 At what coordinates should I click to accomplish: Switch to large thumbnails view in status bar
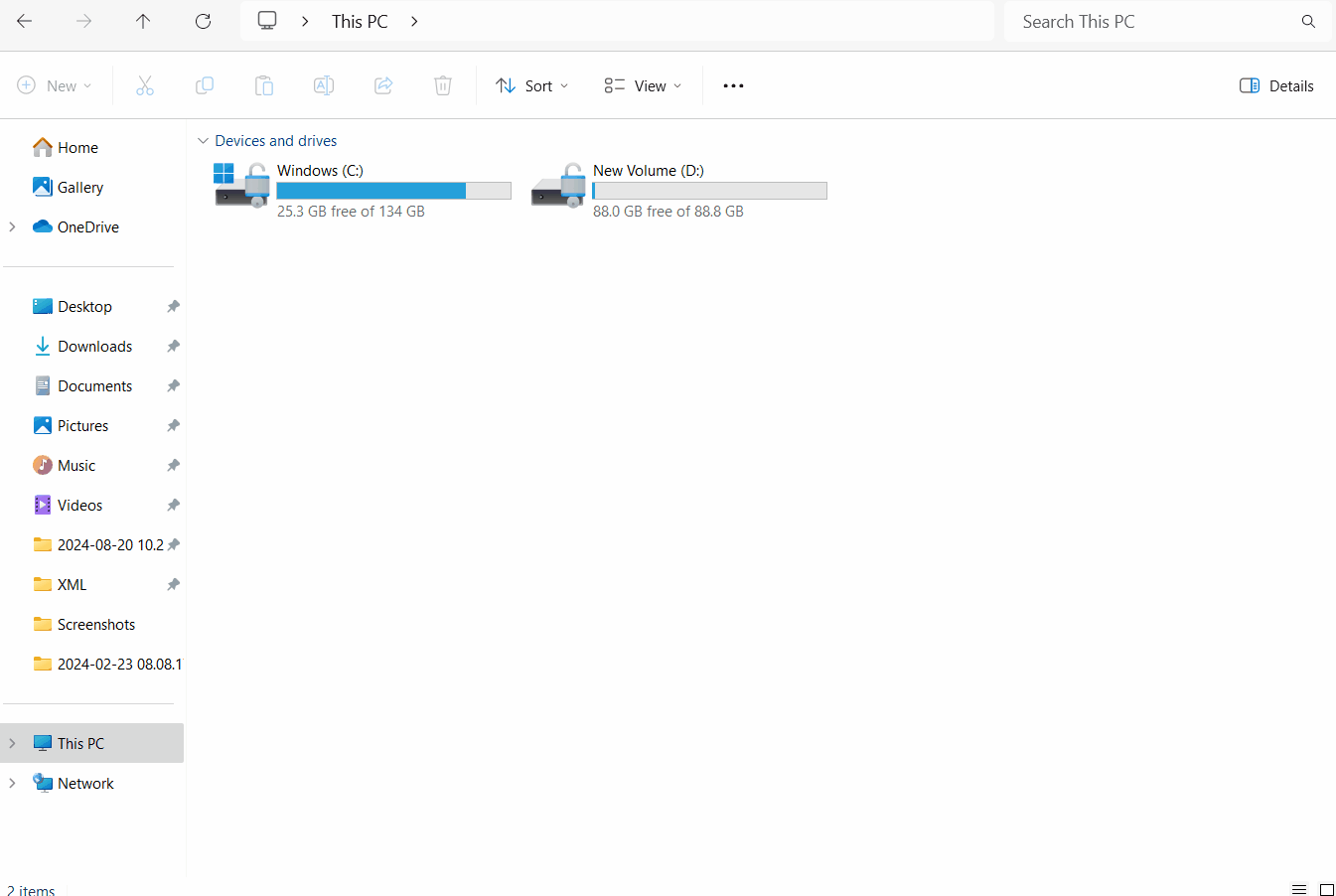1326,889
